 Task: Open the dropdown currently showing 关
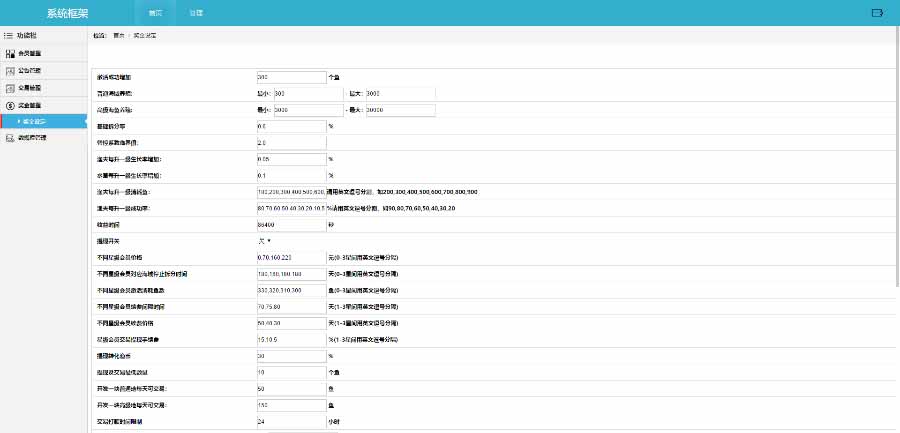tap(265, 241)
